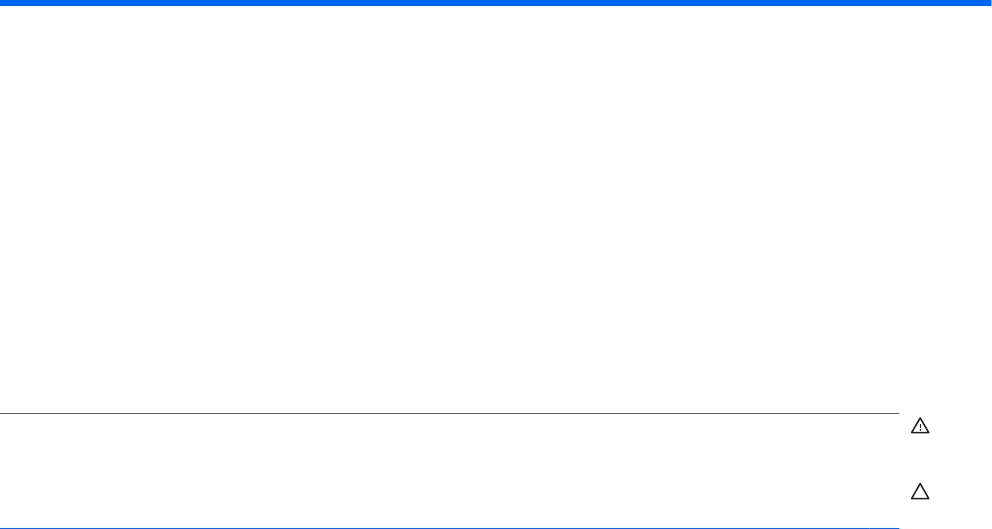Click the blank white page area
The height and width of the screenshot is (529, 992).
(496, 209)
